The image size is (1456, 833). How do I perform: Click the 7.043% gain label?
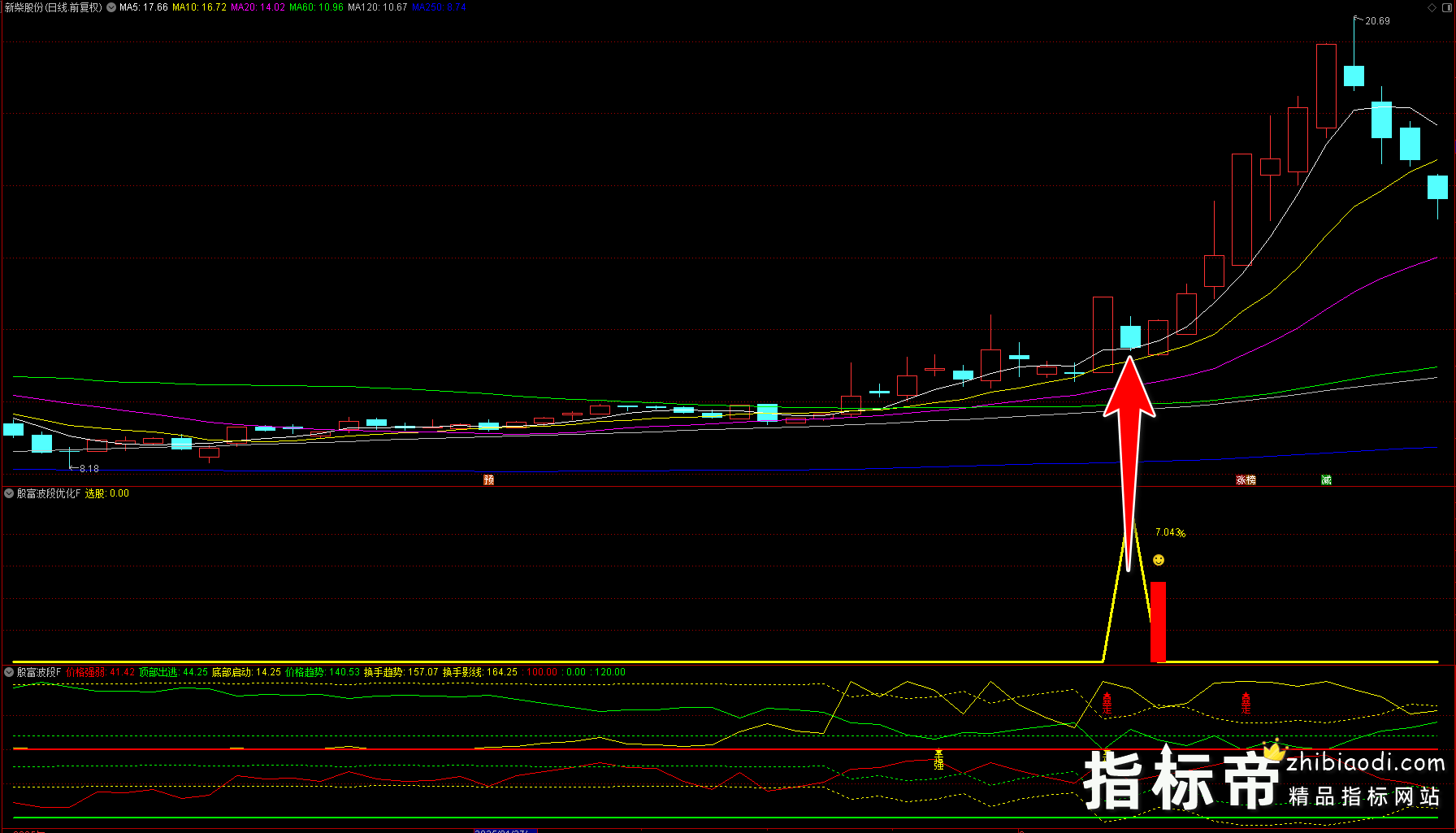[1170, 533]
